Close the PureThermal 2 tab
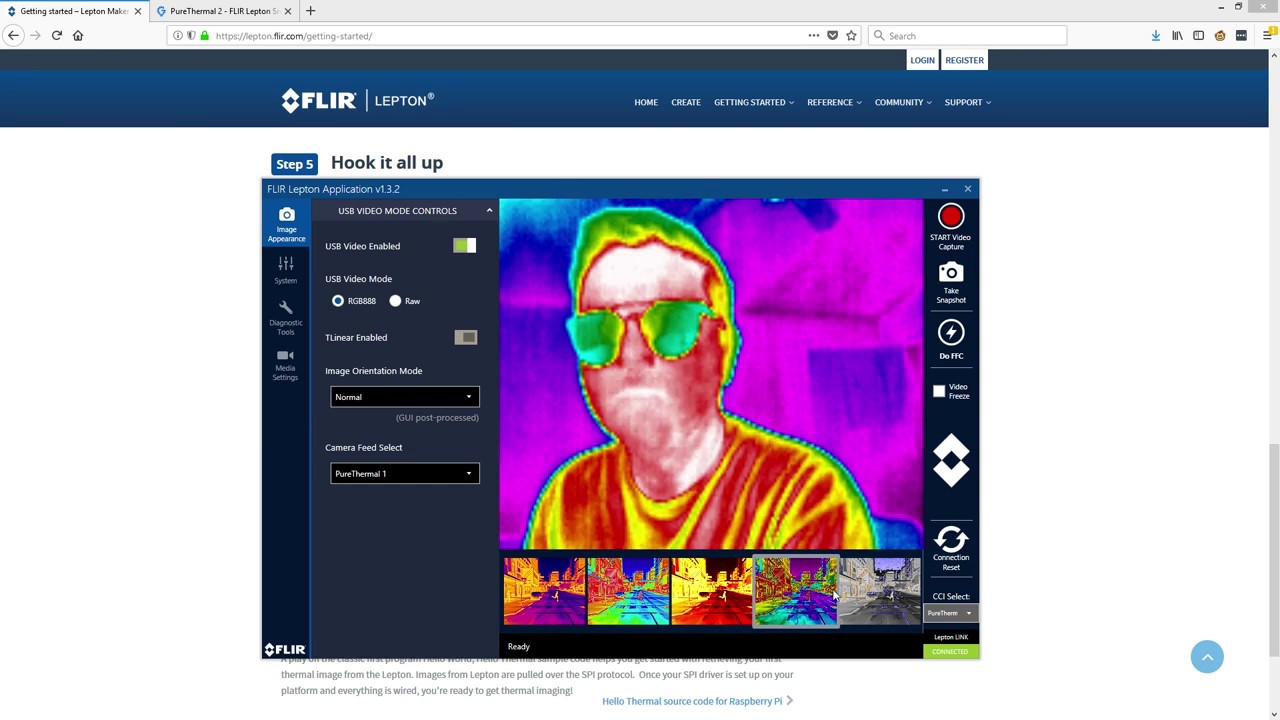Viewport: 1280px width, 720px height. coord(288,11)
